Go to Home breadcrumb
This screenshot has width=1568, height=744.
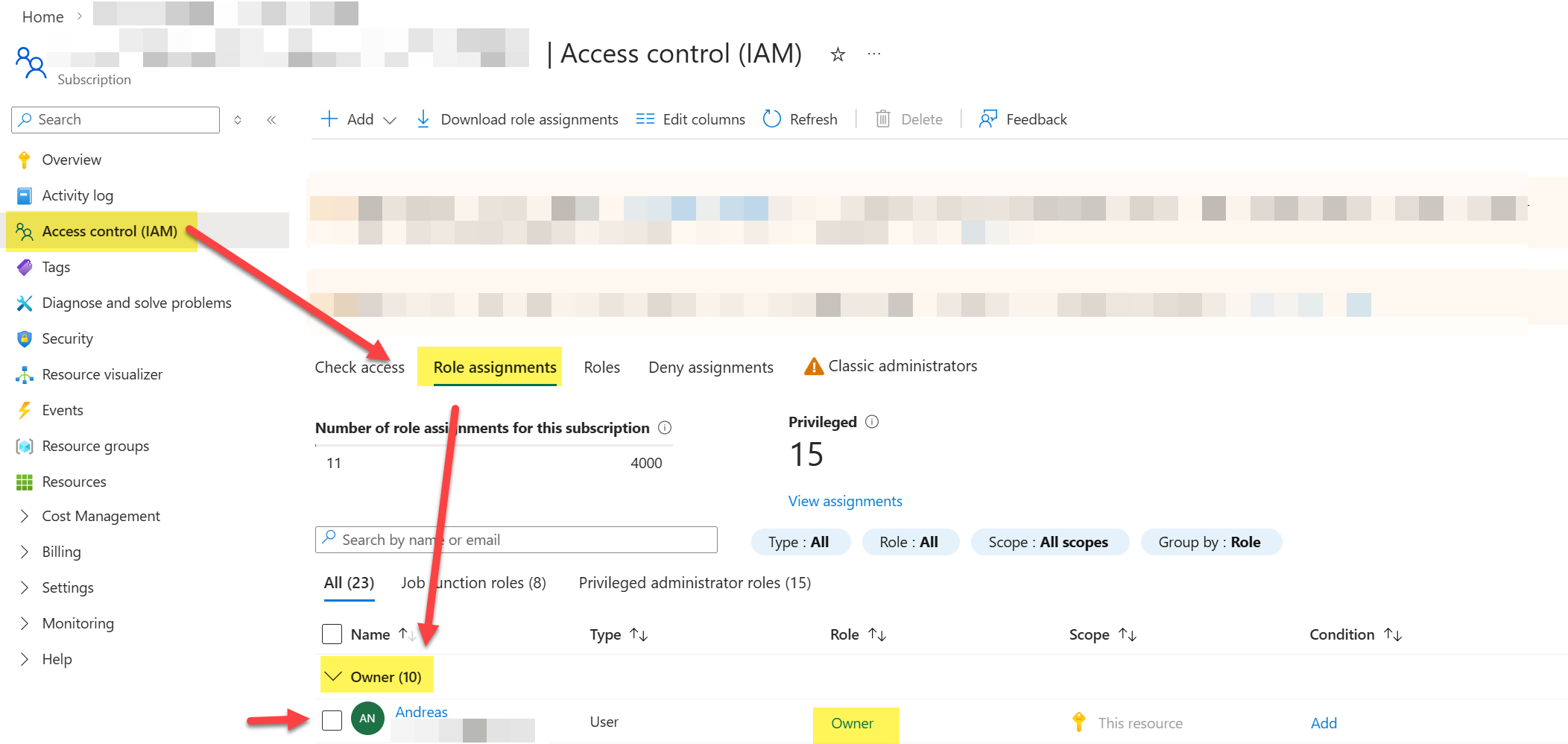(43, 17)
